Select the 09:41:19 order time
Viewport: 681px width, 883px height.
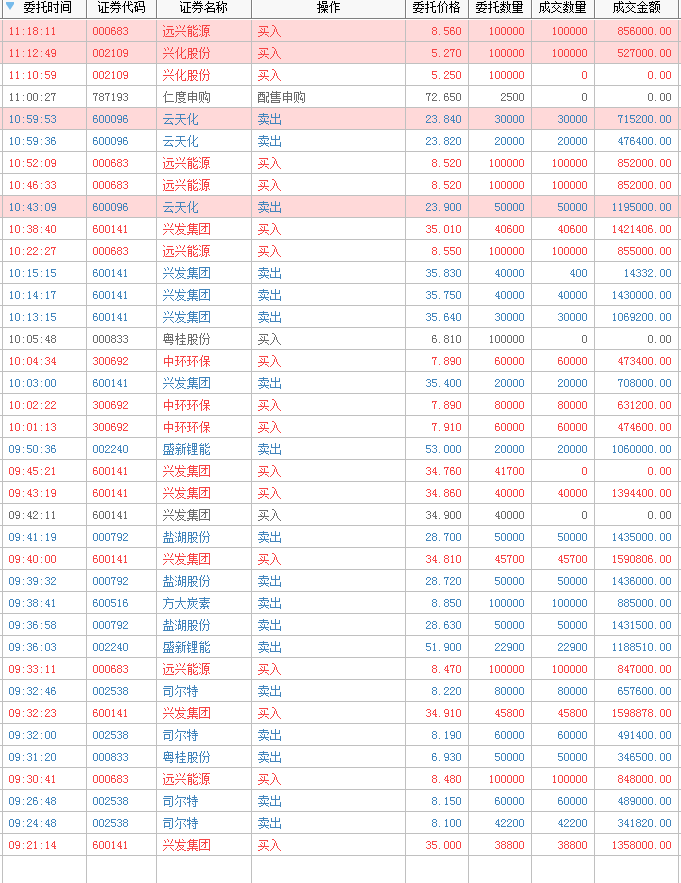[x=32, y=537]
